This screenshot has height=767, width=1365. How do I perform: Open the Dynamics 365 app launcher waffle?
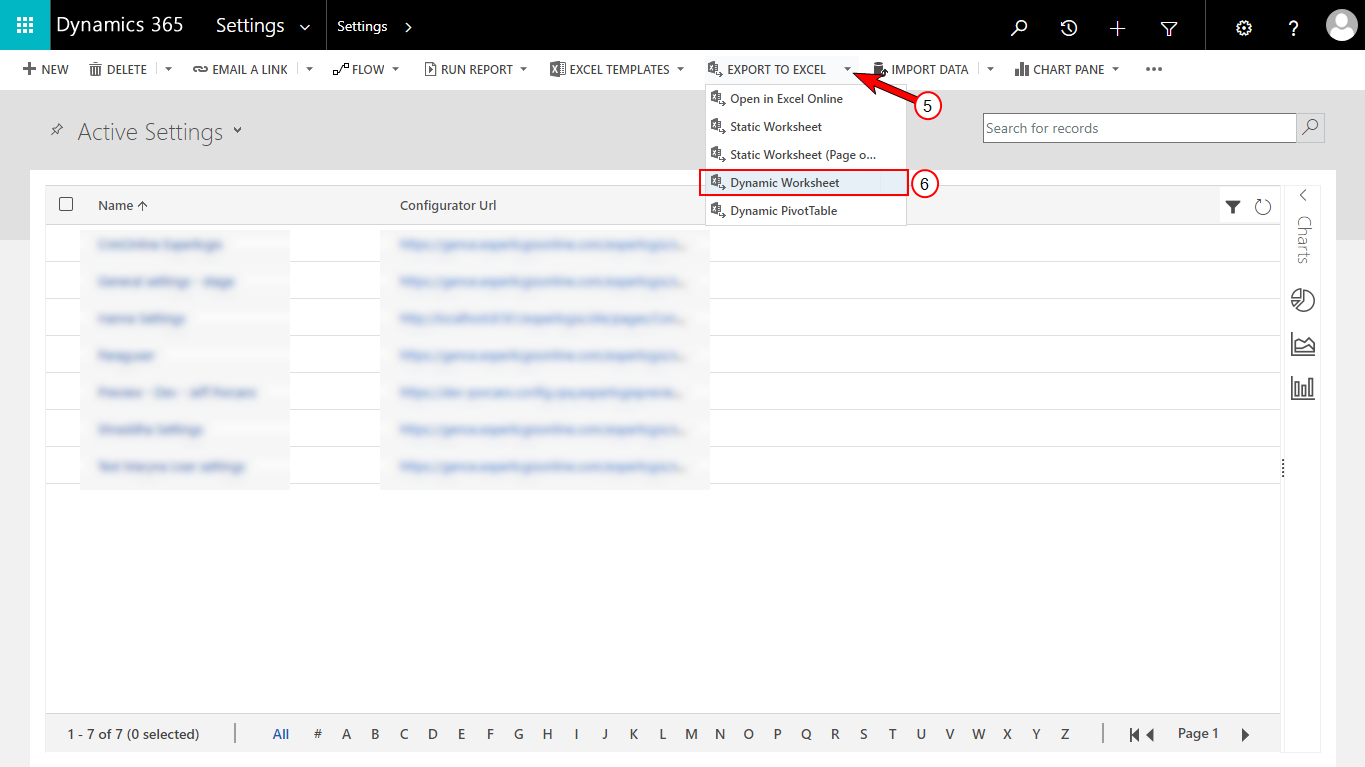pyautogui.click(x=25, y=26)
